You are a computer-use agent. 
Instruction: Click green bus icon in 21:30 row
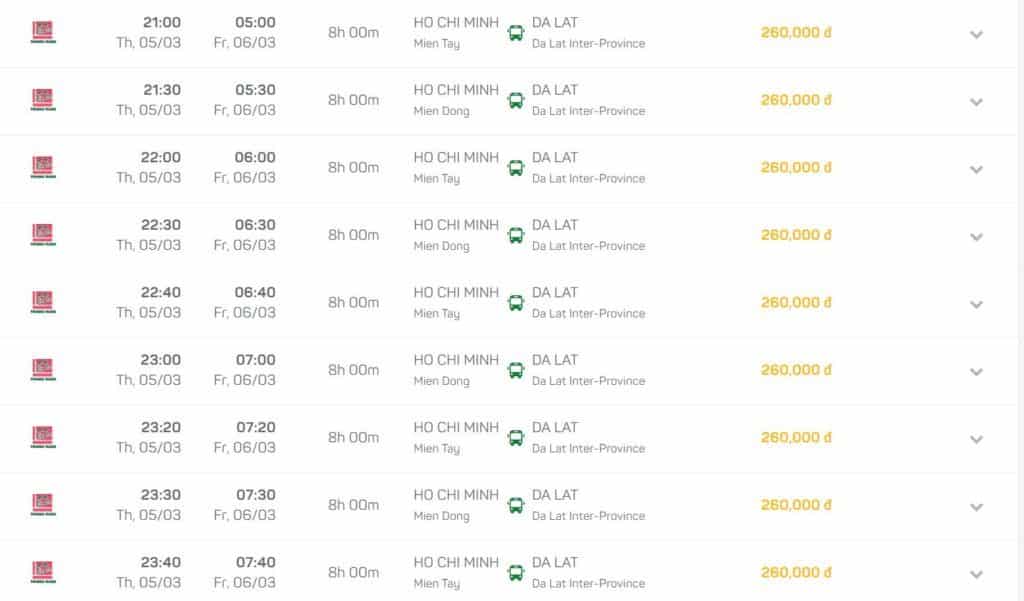[516, 100]
